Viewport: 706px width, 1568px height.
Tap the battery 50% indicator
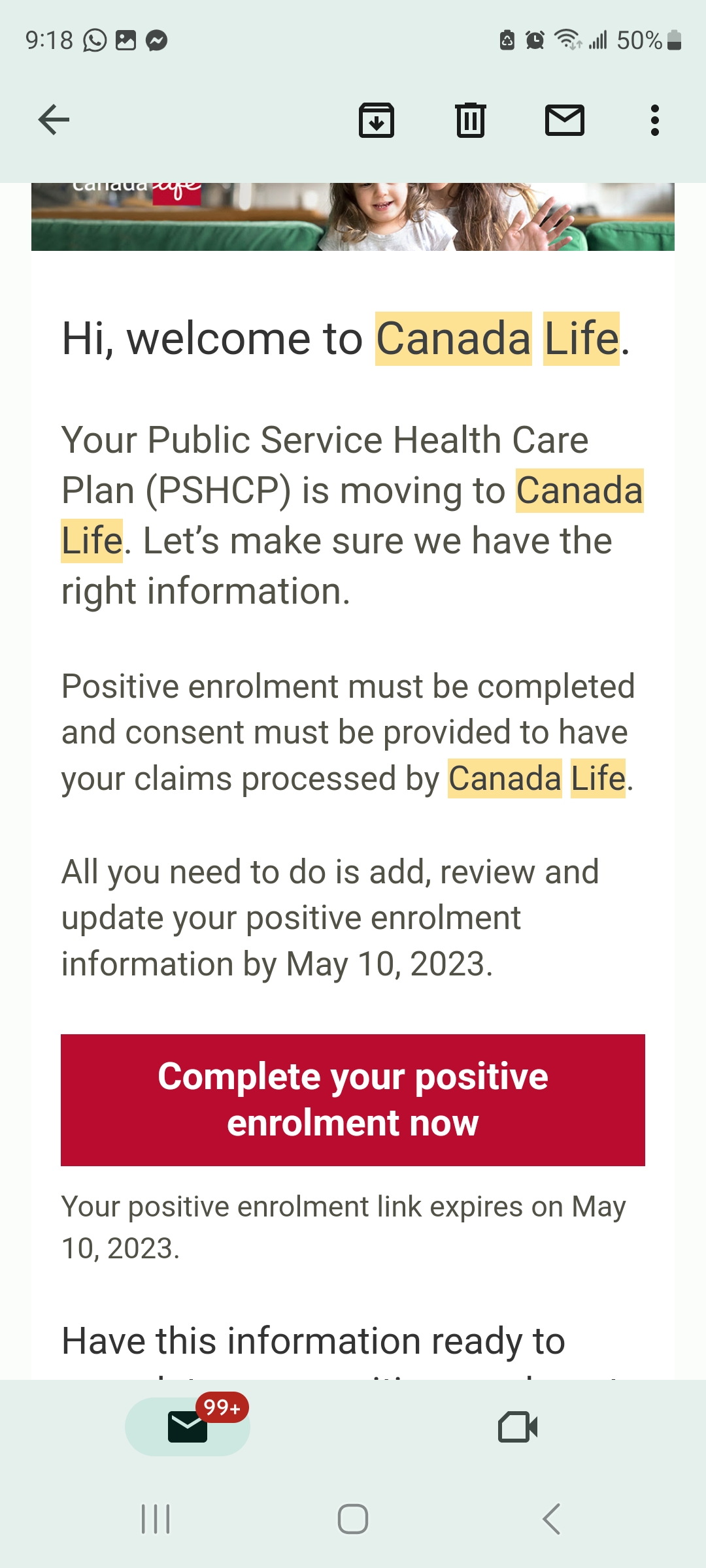(648, 41)
